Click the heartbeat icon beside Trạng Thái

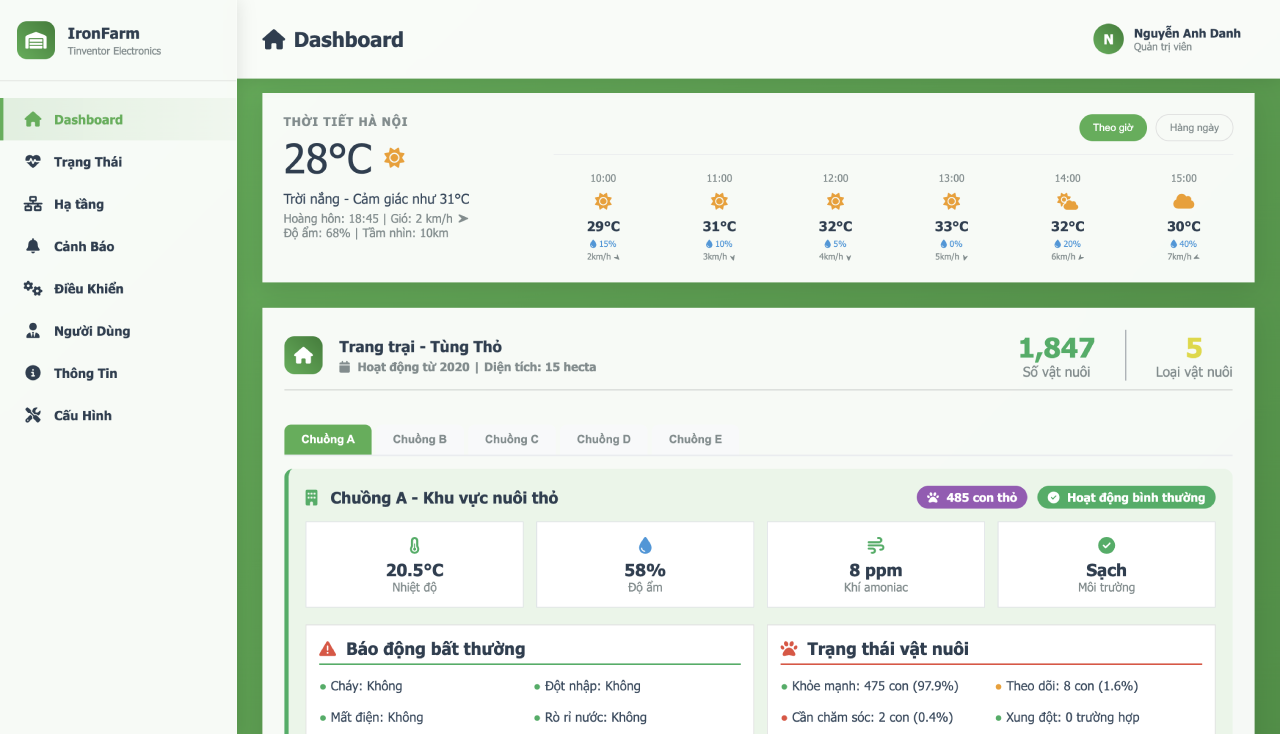(33, 162)
